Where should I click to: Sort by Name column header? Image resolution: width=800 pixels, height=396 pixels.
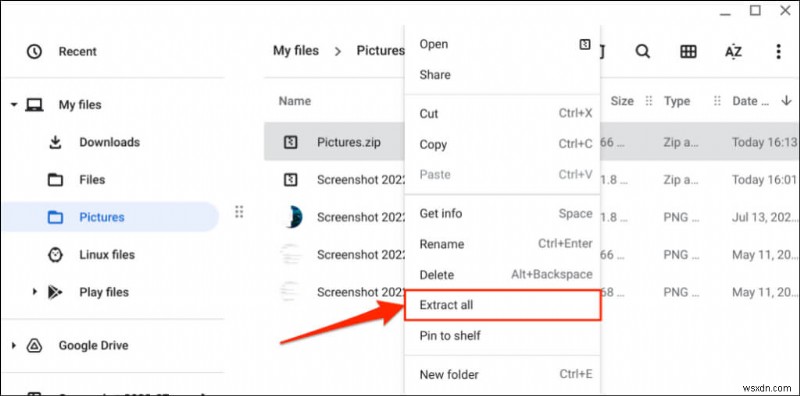[x=294, y=101]
